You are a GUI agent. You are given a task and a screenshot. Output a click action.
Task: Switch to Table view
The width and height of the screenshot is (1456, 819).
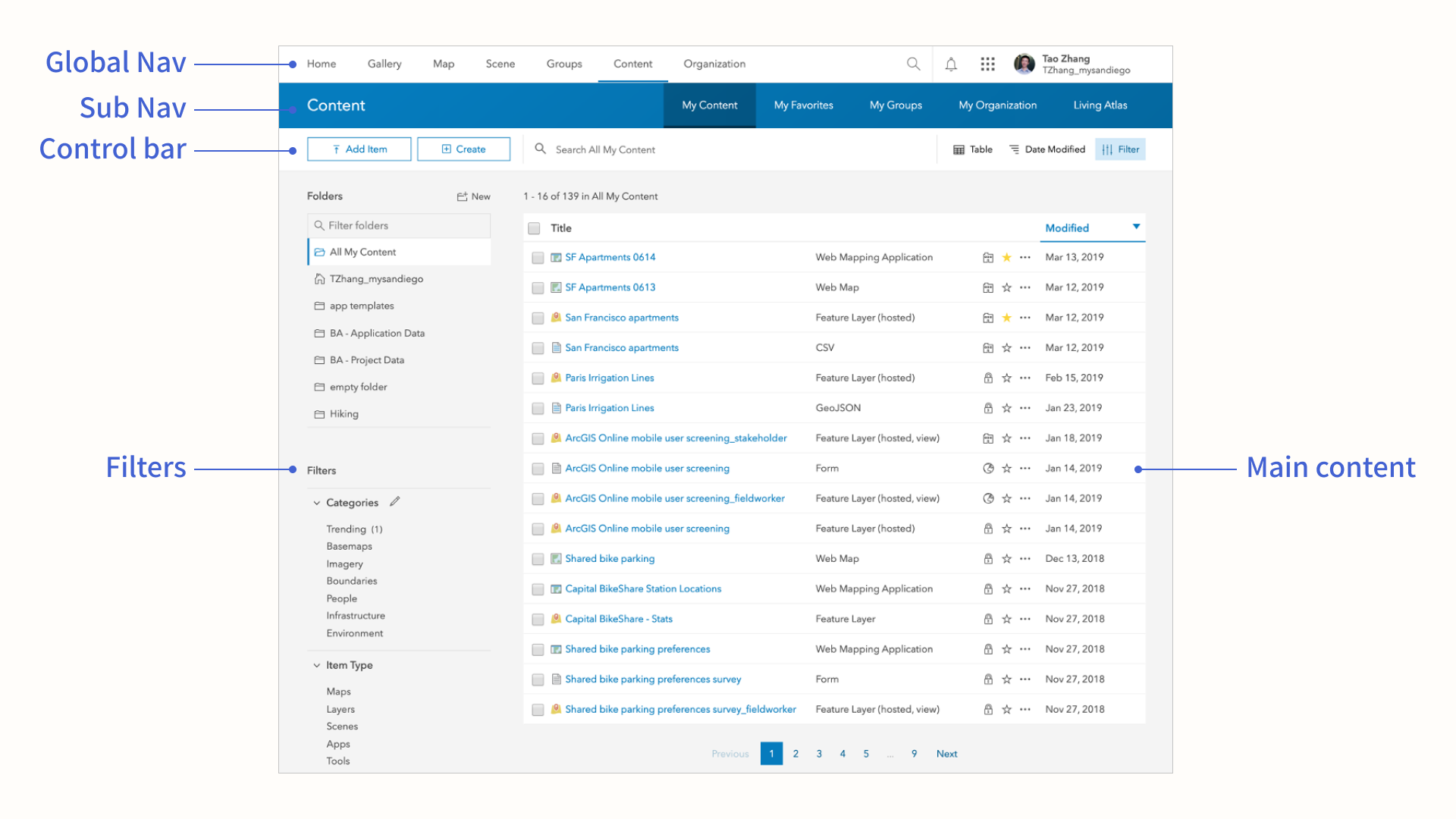972,149
